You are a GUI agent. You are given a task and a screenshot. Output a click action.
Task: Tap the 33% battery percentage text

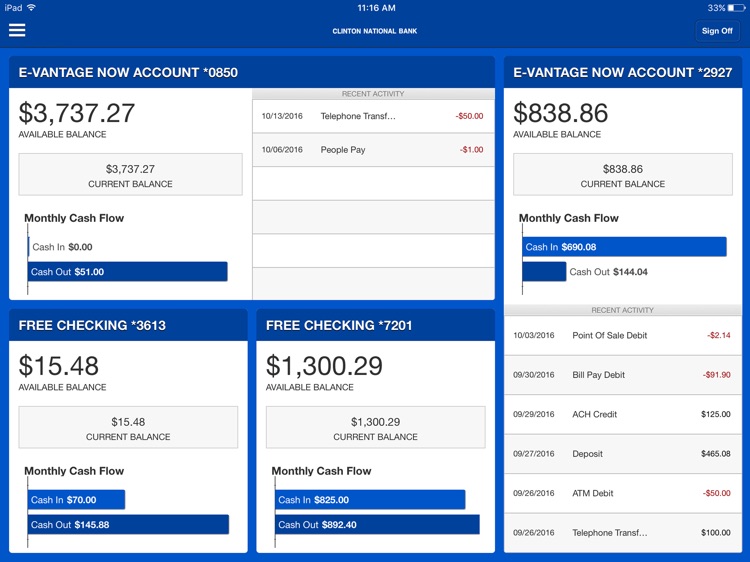click(716, 8)
